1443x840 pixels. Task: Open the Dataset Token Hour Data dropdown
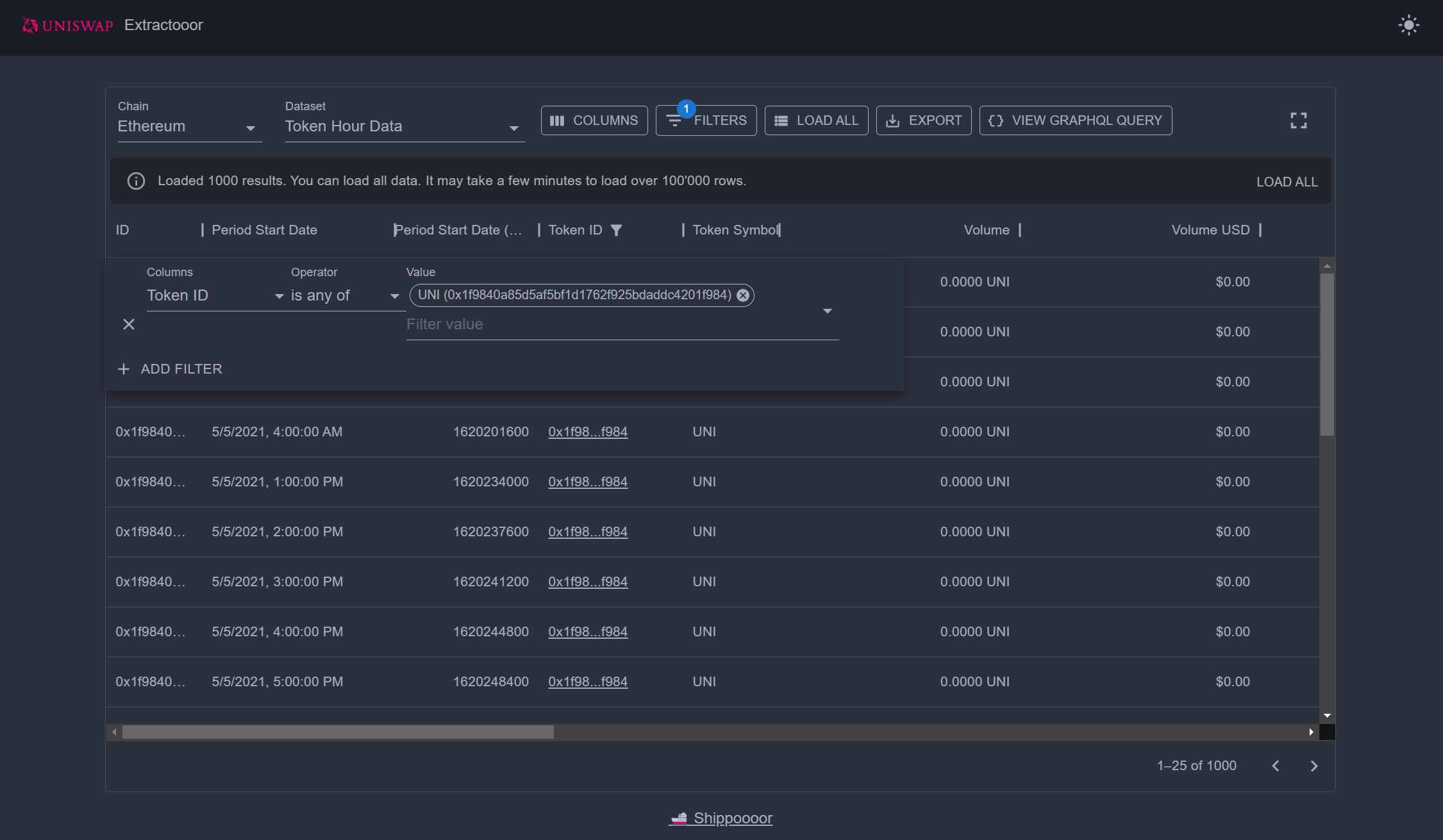pos(405,126)
